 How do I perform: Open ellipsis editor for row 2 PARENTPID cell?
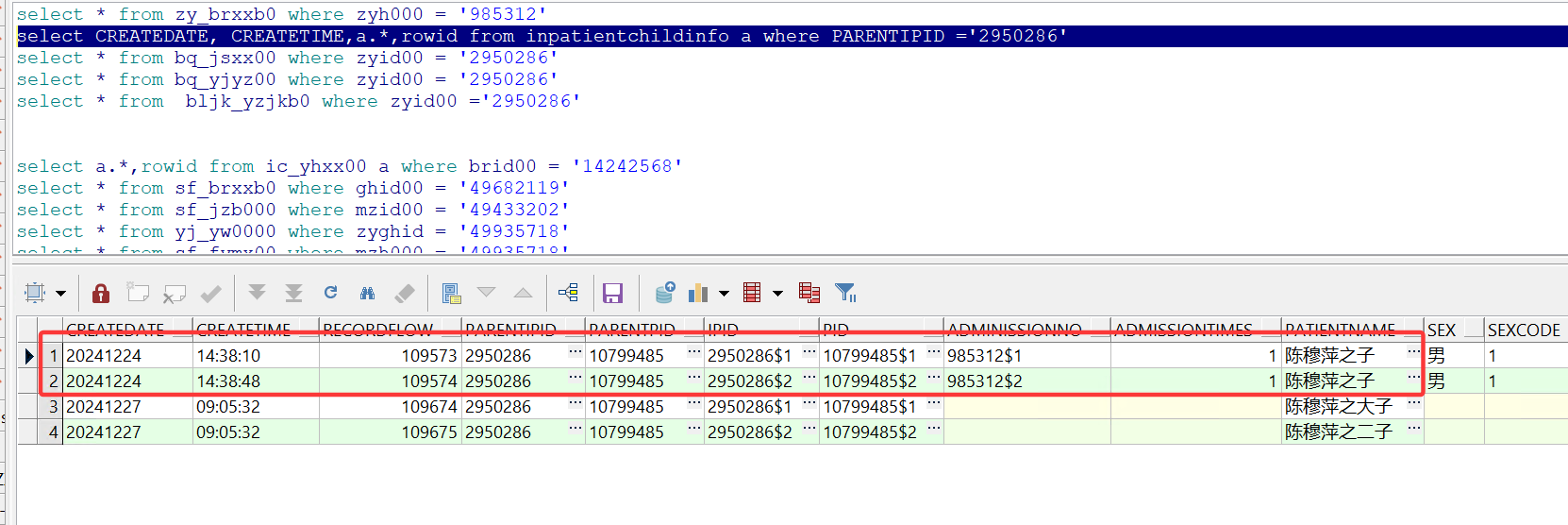[694, 380]
